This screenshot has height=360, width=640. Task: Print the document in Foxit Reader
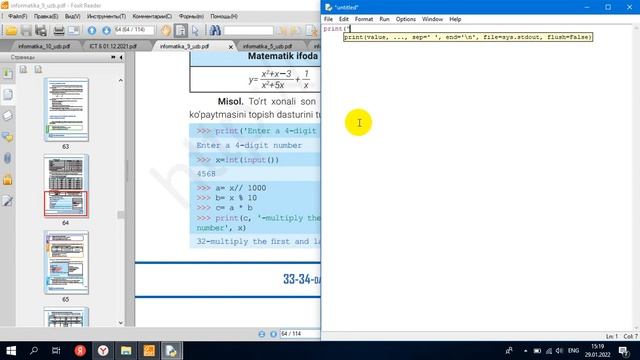59,31
